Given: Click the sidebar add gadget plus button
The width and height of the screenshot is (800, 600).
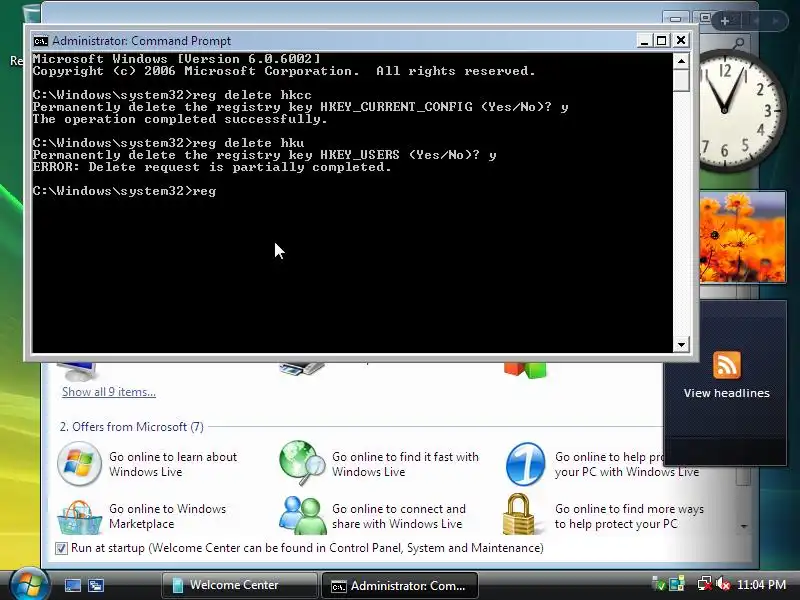Looking at the screenshot, I should pyautogui.click(x=725, y=21).
